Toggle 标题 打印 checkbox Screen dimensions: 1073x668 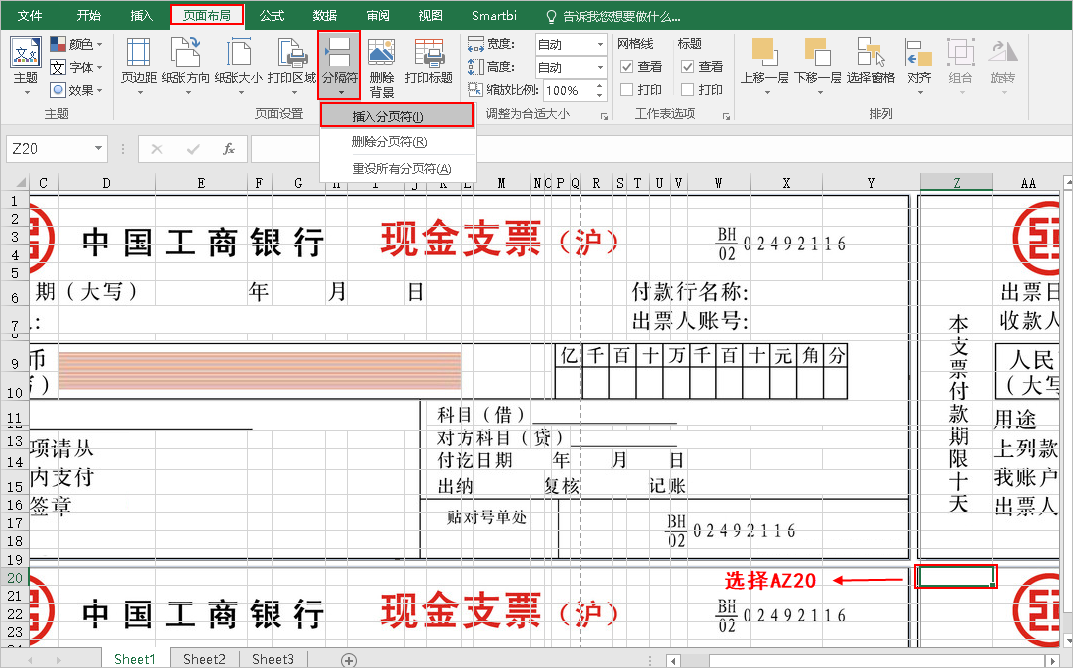(x=688, y=90)
